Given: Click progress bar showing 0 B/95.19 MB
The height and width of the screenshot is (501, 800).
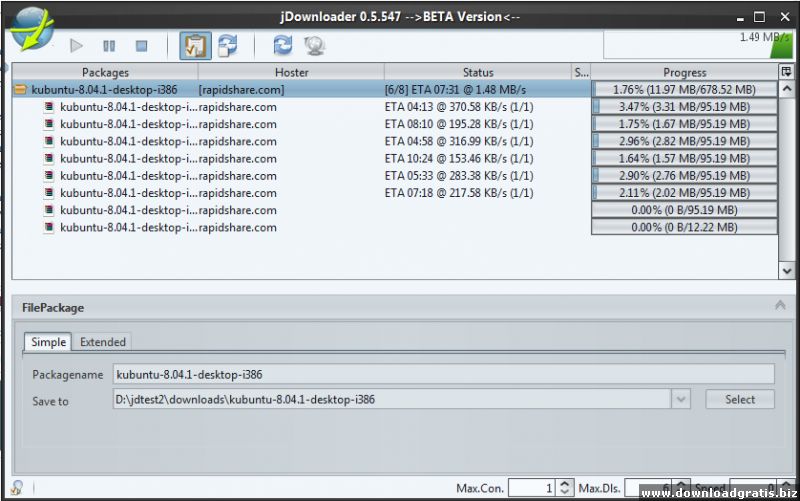Looking at the screenshot, I should [x=684, y=210].
